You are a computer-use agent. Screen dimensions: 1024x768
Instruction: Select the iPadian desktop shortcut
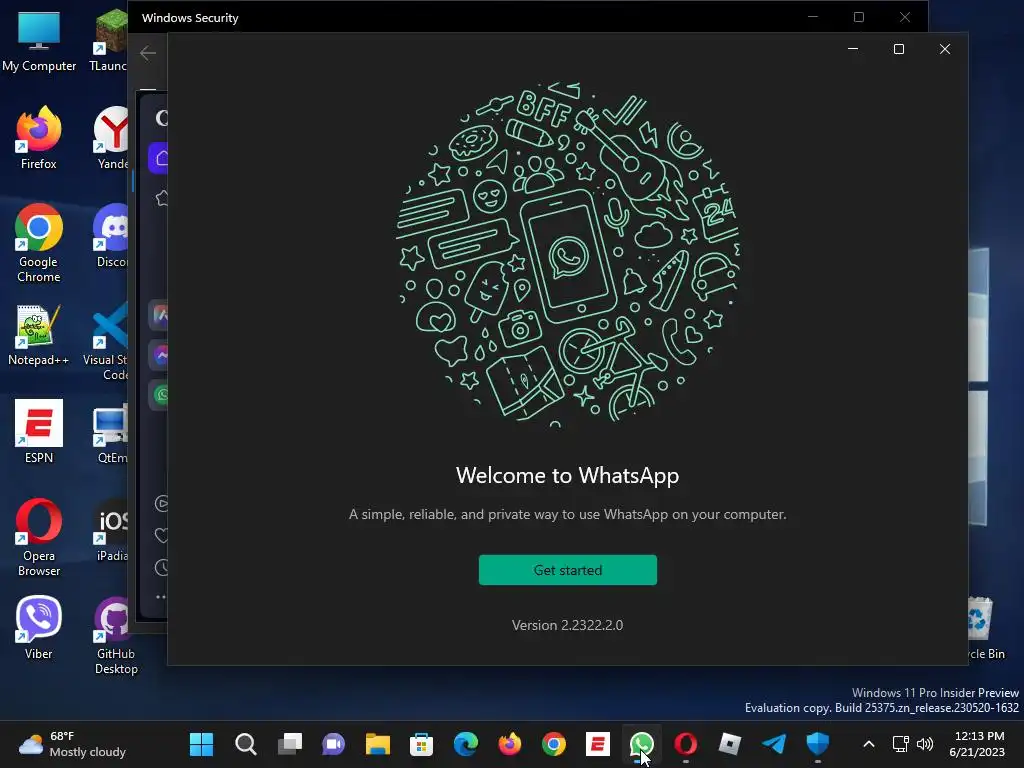(112, 530)
